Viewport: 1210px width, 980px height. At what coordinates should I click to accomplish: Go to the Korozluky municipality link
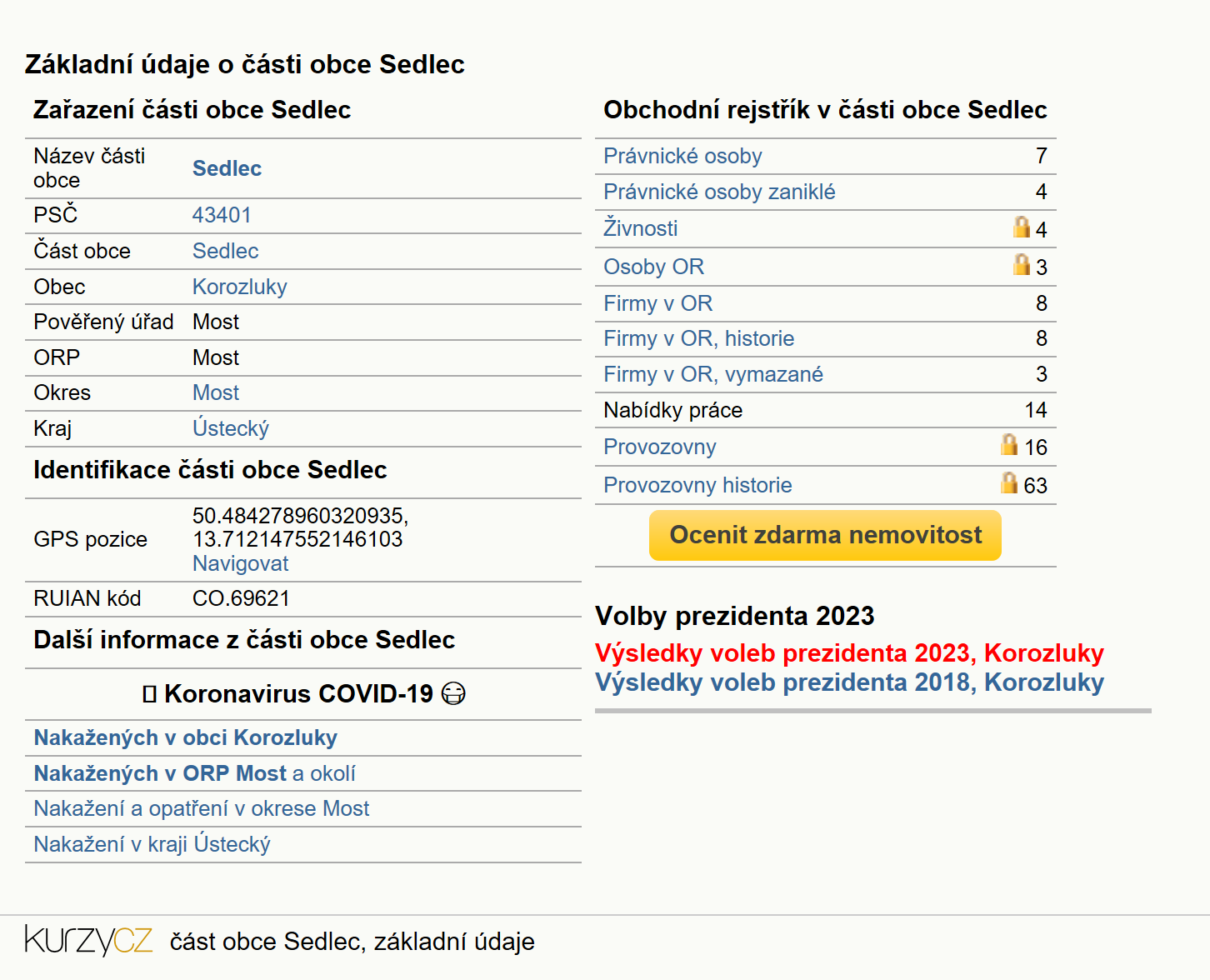tap(239, 287)
